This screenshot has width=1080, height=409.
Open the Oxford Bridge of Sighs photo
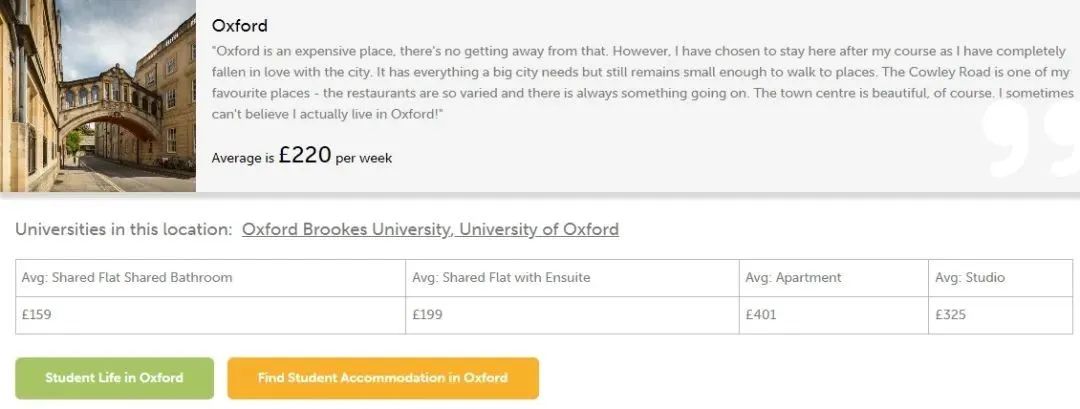pos(98,96)
